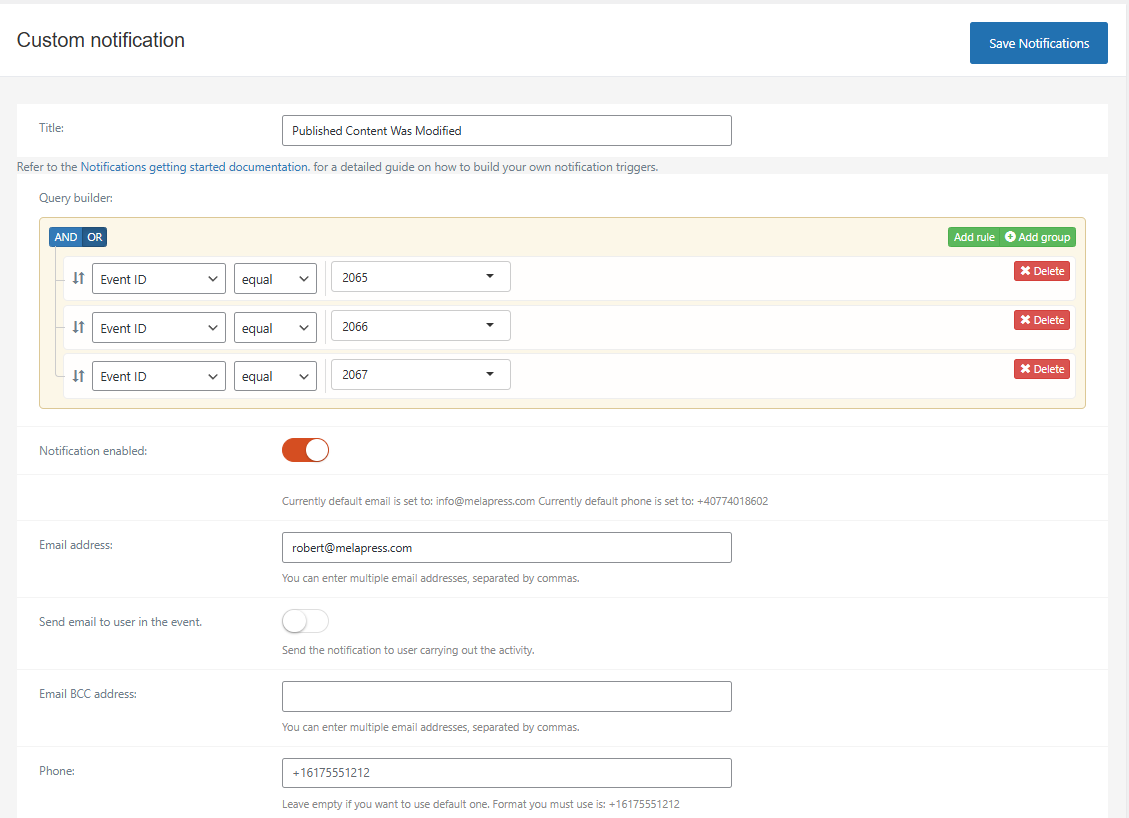Click the sort handle icon for the 2067 rule
The width and height of the screenshot is (1129, 818).
[x=78, y=376]
